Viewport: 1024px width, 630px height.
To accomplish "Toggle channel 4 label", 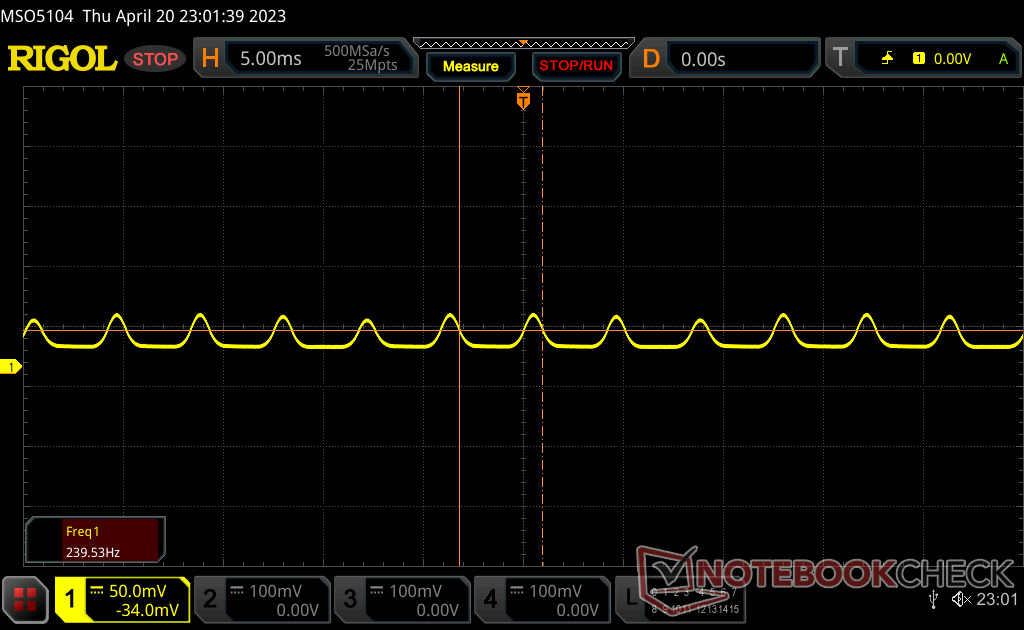I will point(490,599).
